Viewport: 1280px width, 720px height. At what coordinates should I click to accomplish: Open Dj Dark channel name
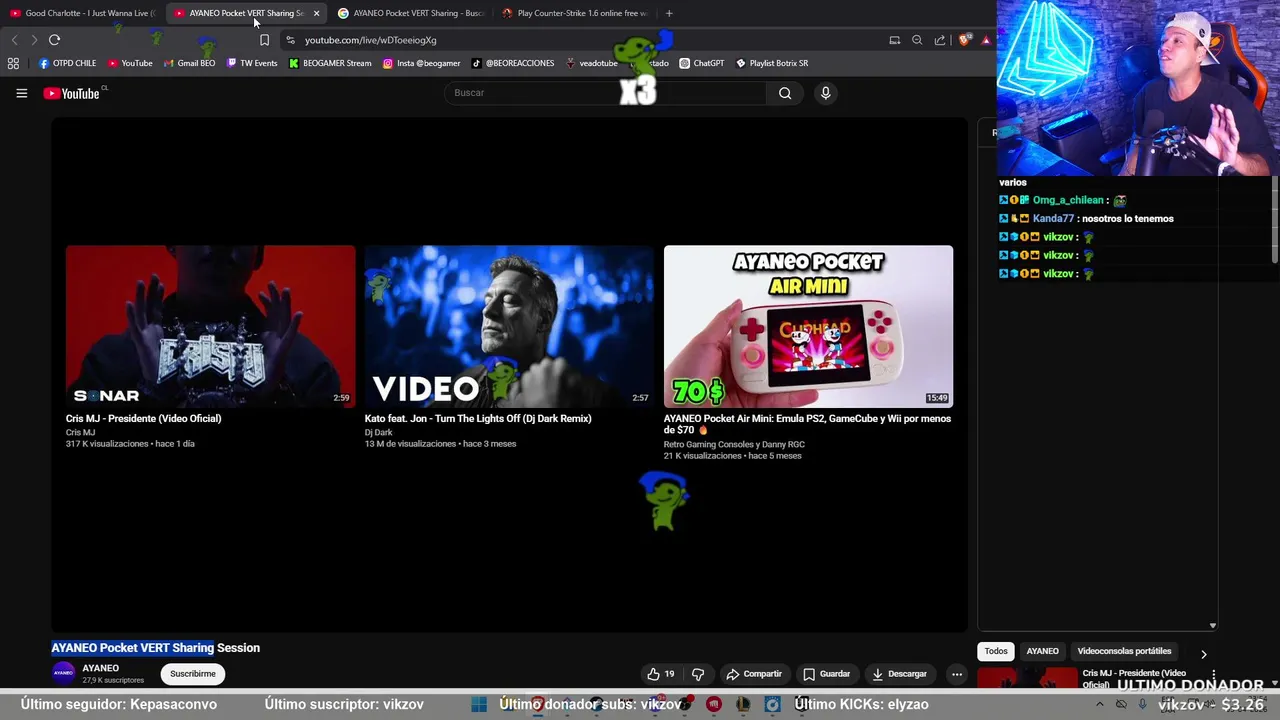[378, 432]
